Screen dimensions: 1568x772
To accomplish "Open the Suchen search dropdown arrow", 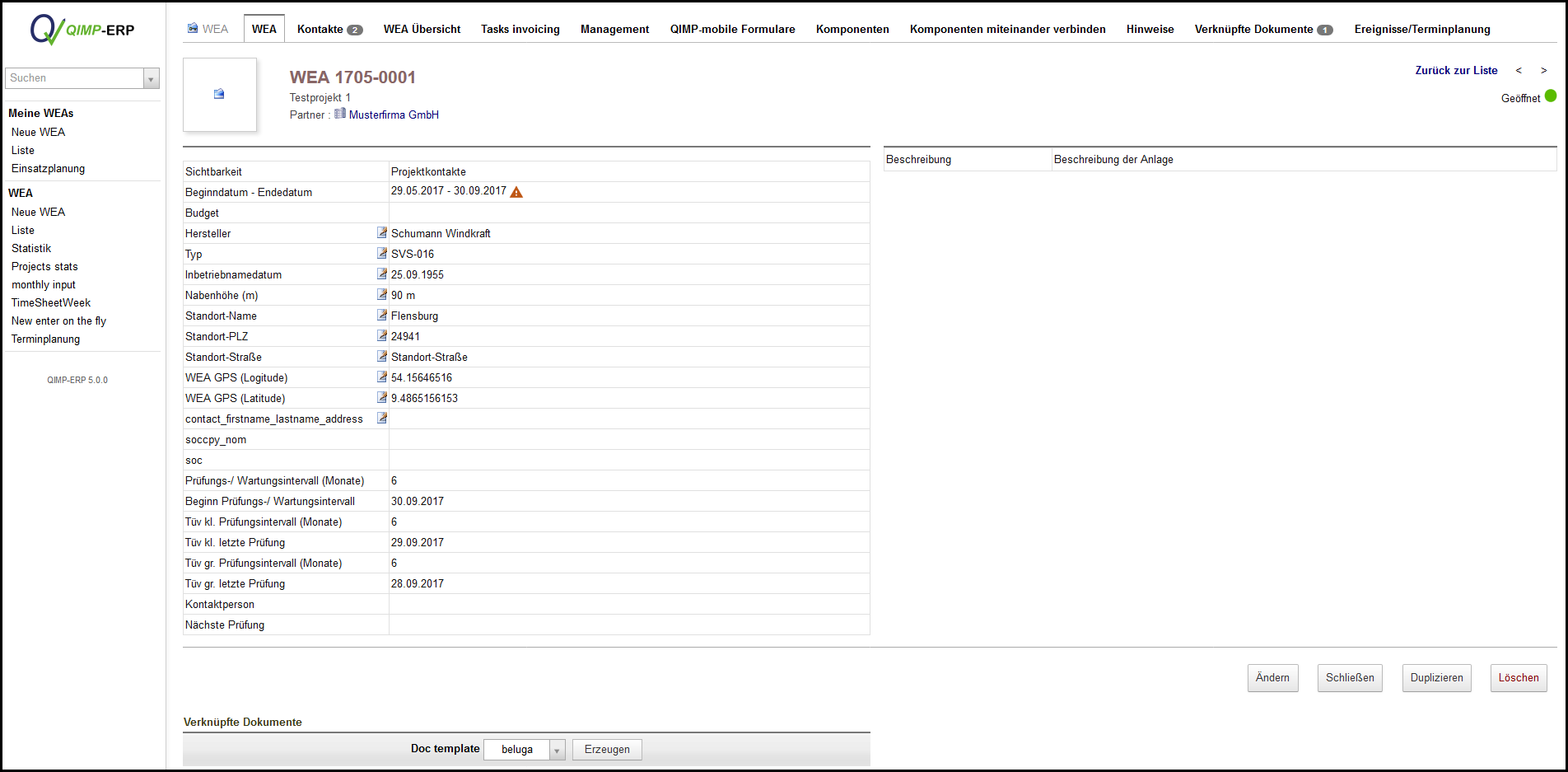I will coord(151,79).
